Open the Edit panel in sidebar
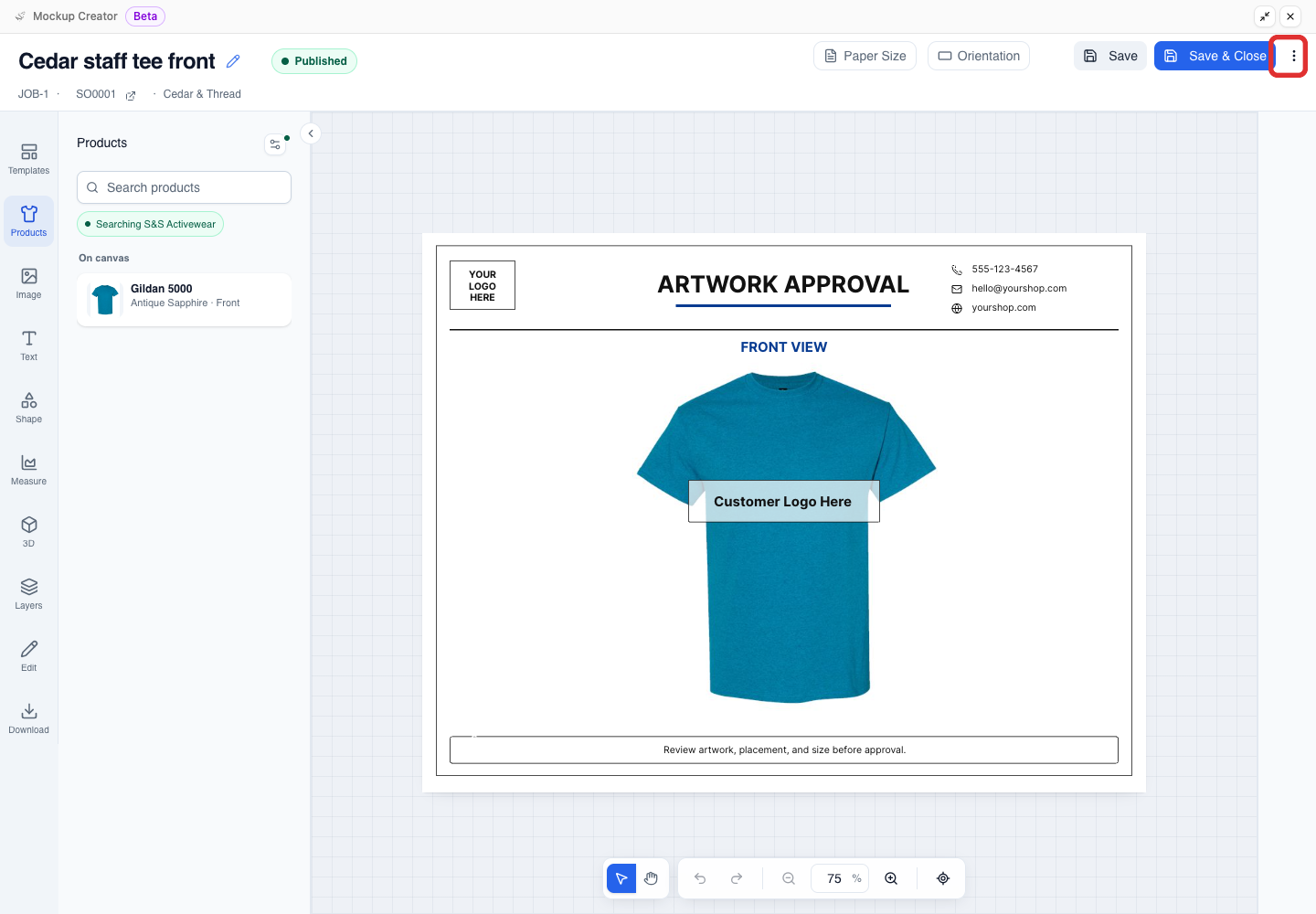The image size is (1316, 914). coord(29,656)
